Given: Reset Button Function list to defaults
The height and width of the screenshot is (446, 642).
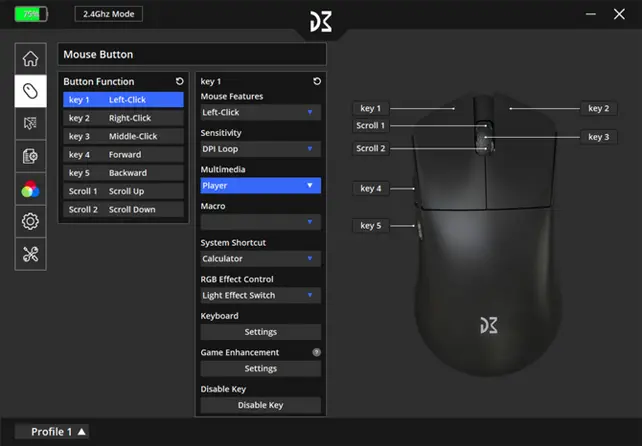Looking at the screenshot, I should click(179, 82).
